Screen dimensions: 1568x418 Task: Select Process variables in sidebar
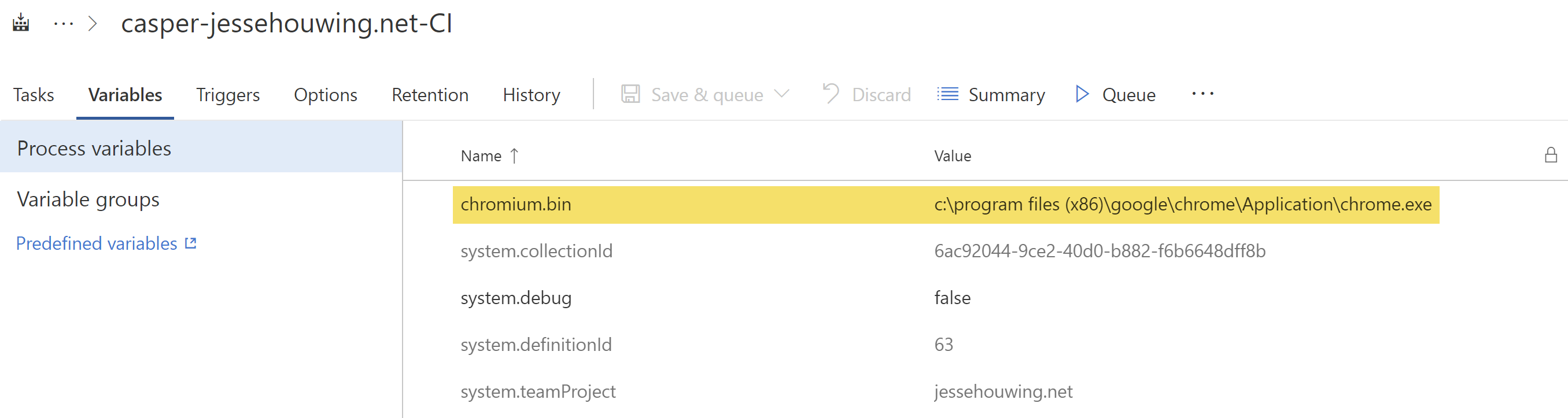pos(94,148)
